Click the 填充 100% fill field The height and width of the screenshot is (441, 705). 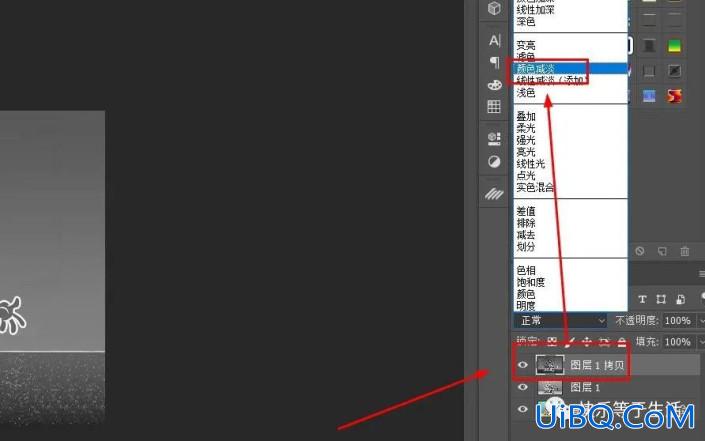[681, 342]
